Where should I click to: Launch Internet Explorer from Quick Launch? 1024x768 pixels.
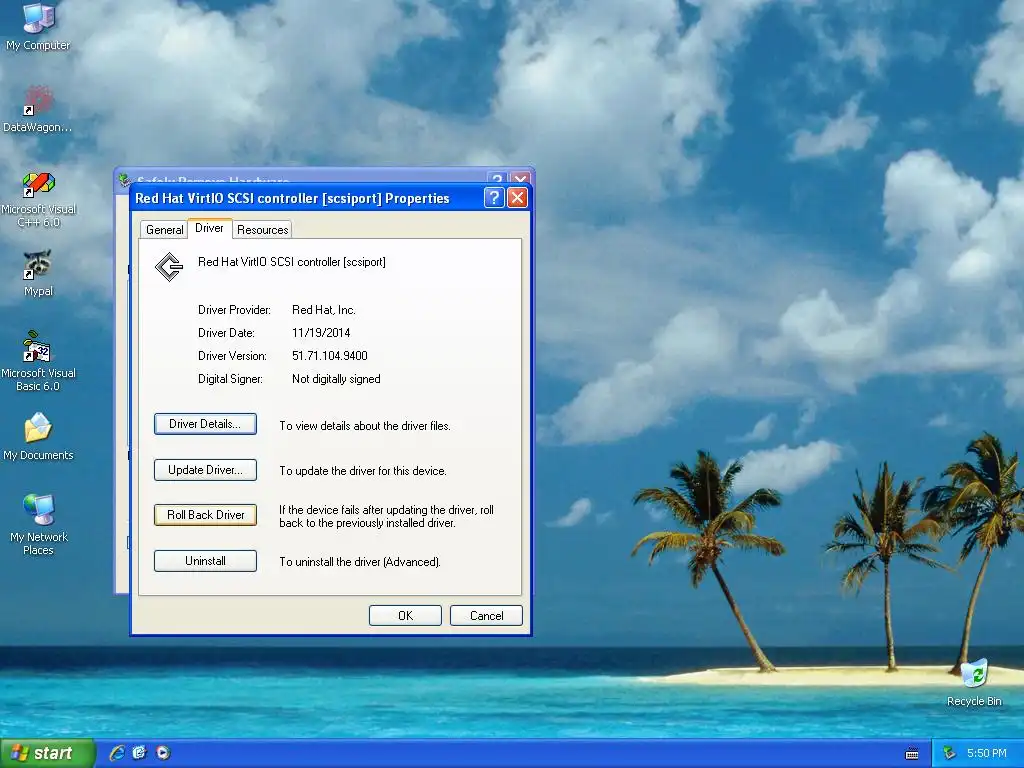coord(117,753)
